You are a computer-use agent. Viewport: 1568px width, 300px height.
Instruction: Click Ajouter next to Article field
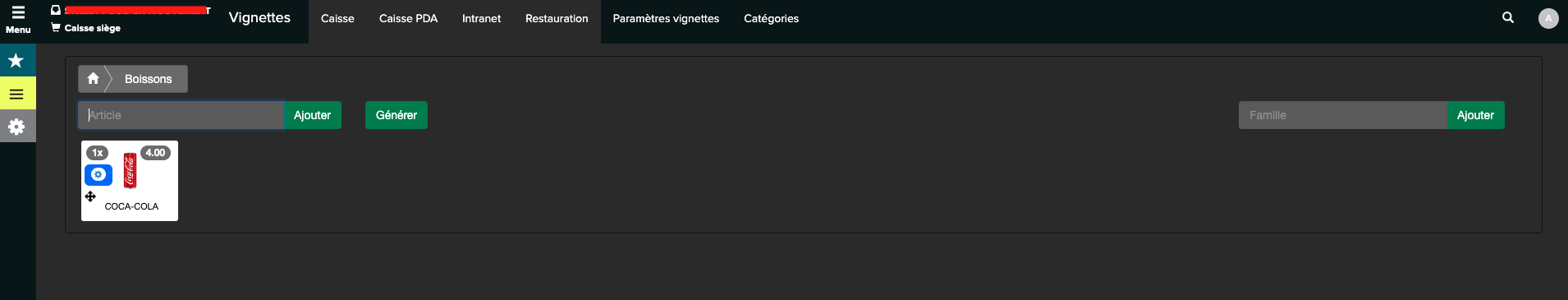312,115
